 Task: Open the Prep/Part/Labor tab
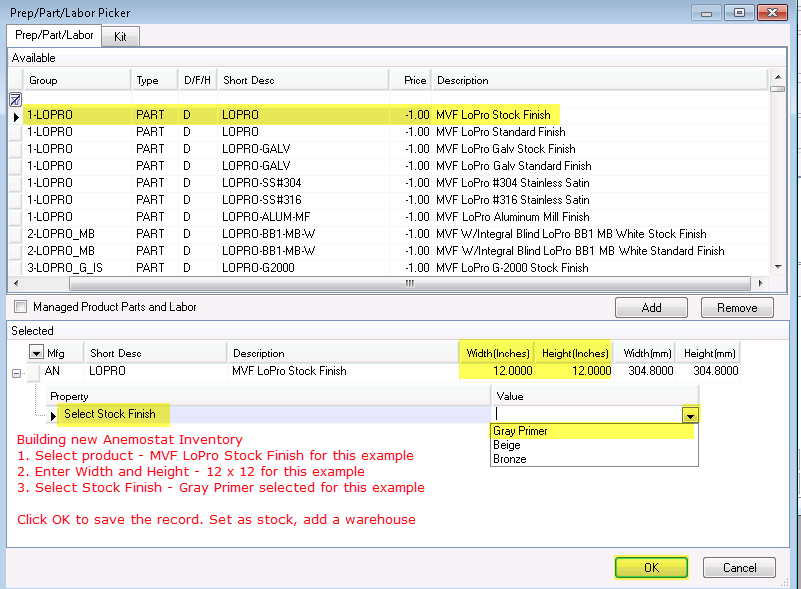coord(54,35)
